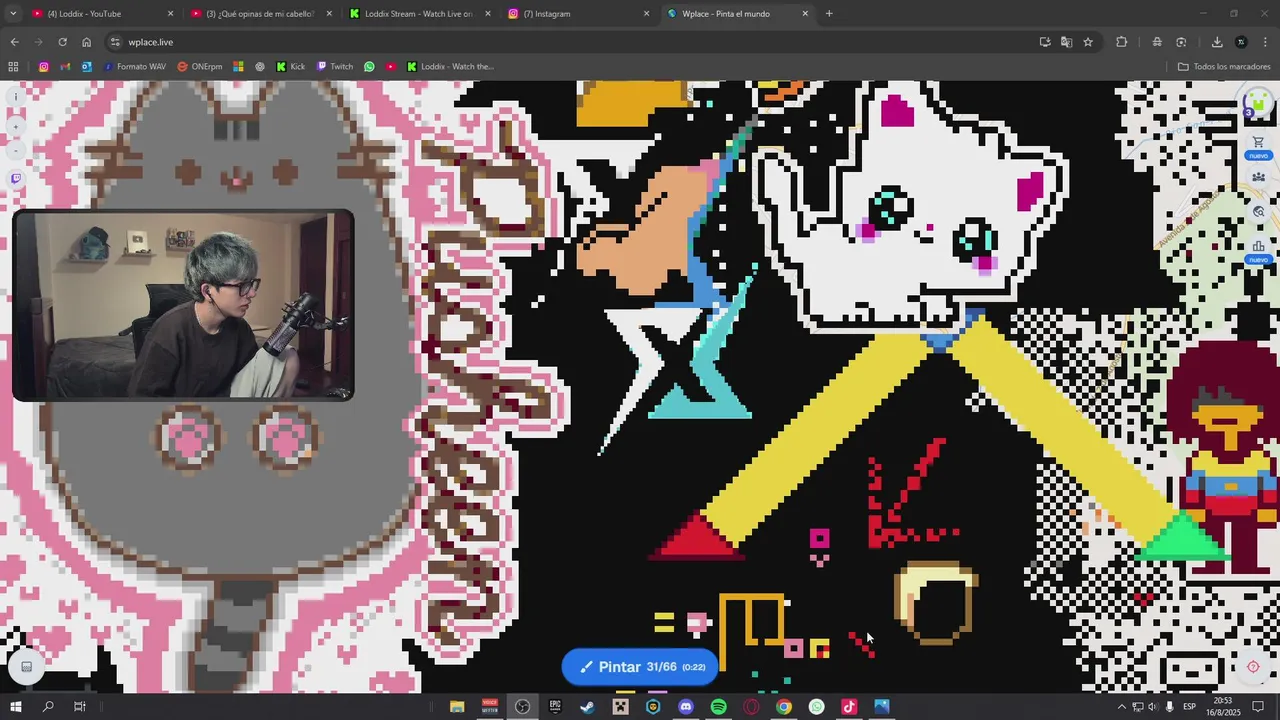
Task: Open the WhatsApp bookmark icon
Action: click(369, 67)
